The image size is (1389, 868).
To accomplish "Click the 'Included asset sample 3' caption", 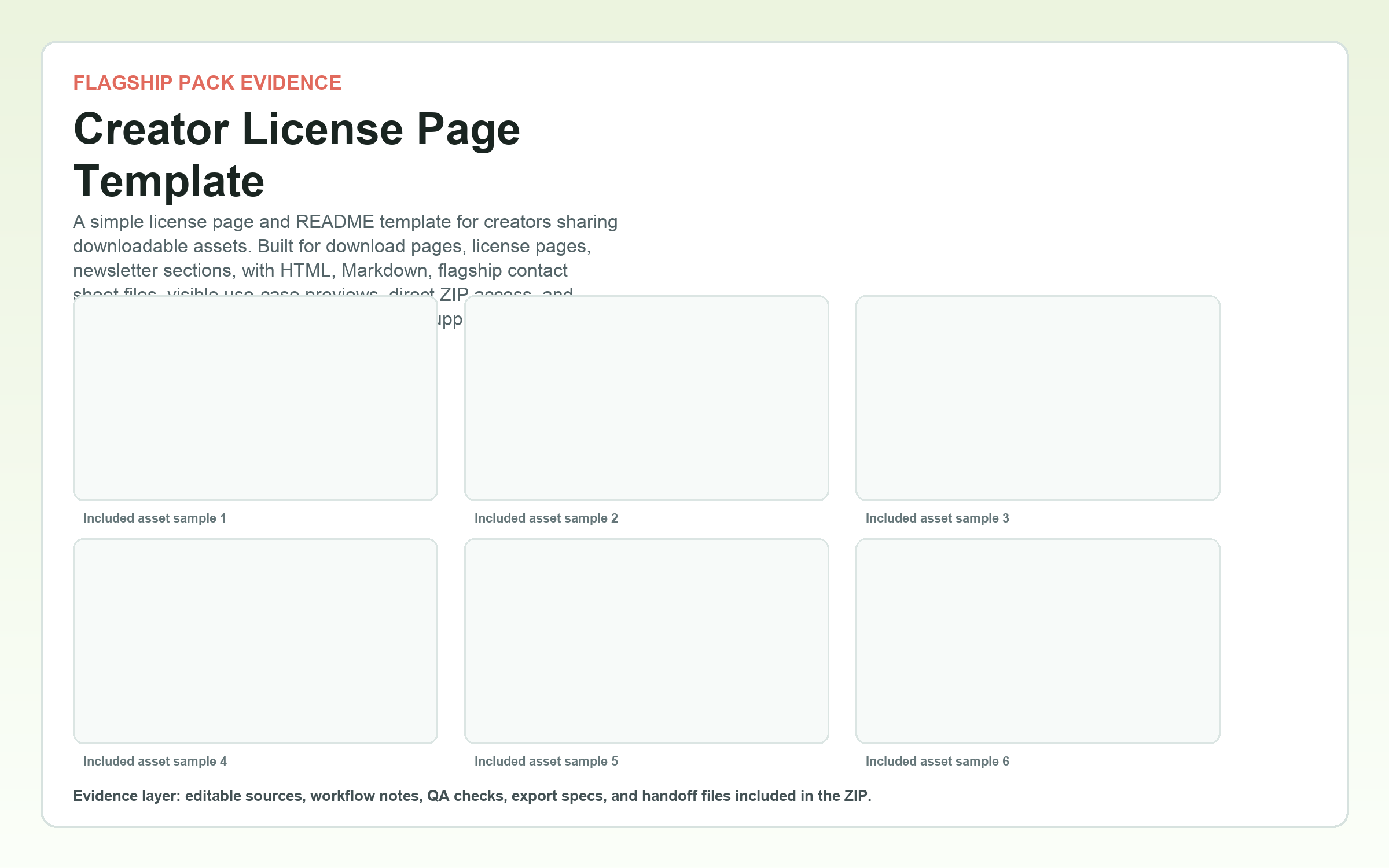I will (938, 518).
